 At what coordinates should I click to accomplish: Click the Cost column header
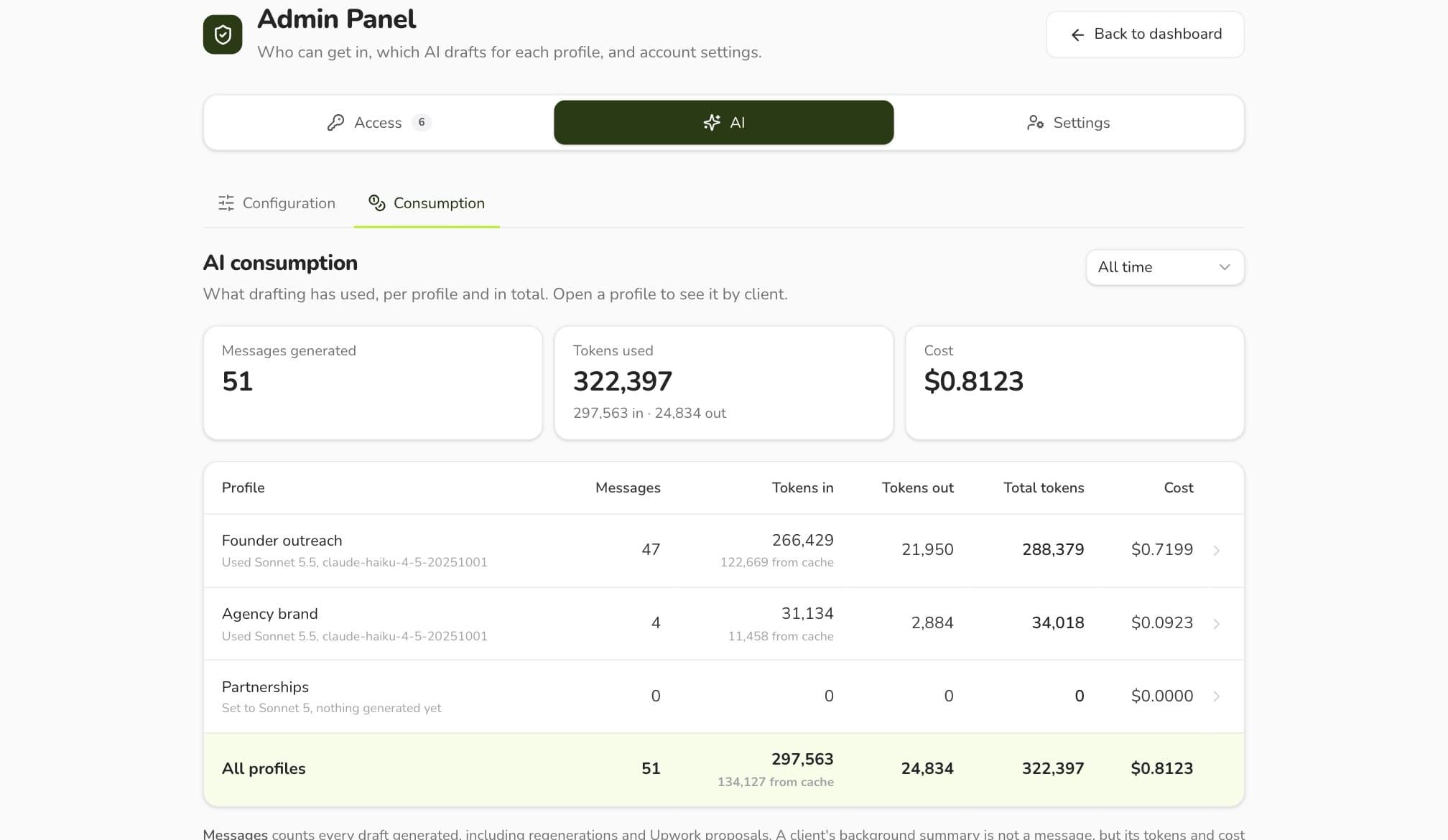[x=1179, y=487]
